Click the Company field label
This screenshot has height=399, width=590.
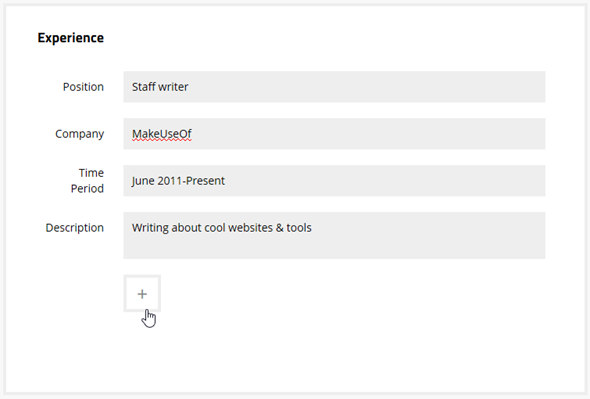(79, 134)
